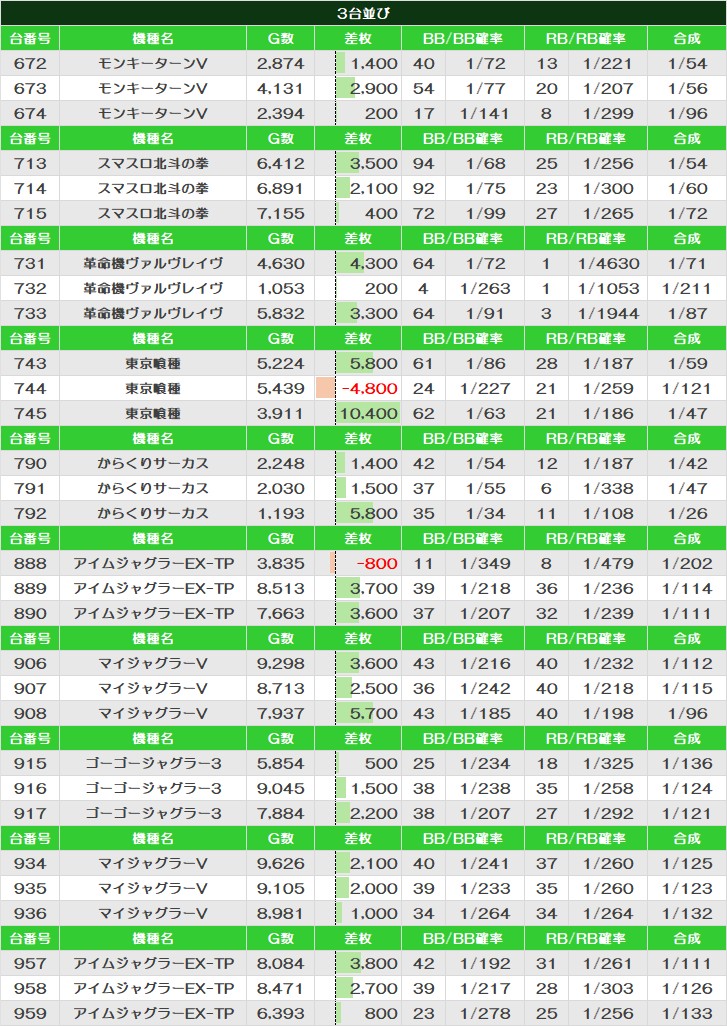Screen dimensions: 727x1026
Task: Click スマスロ北斗の拳 name in row 713
Action: [x=152, y=164]
